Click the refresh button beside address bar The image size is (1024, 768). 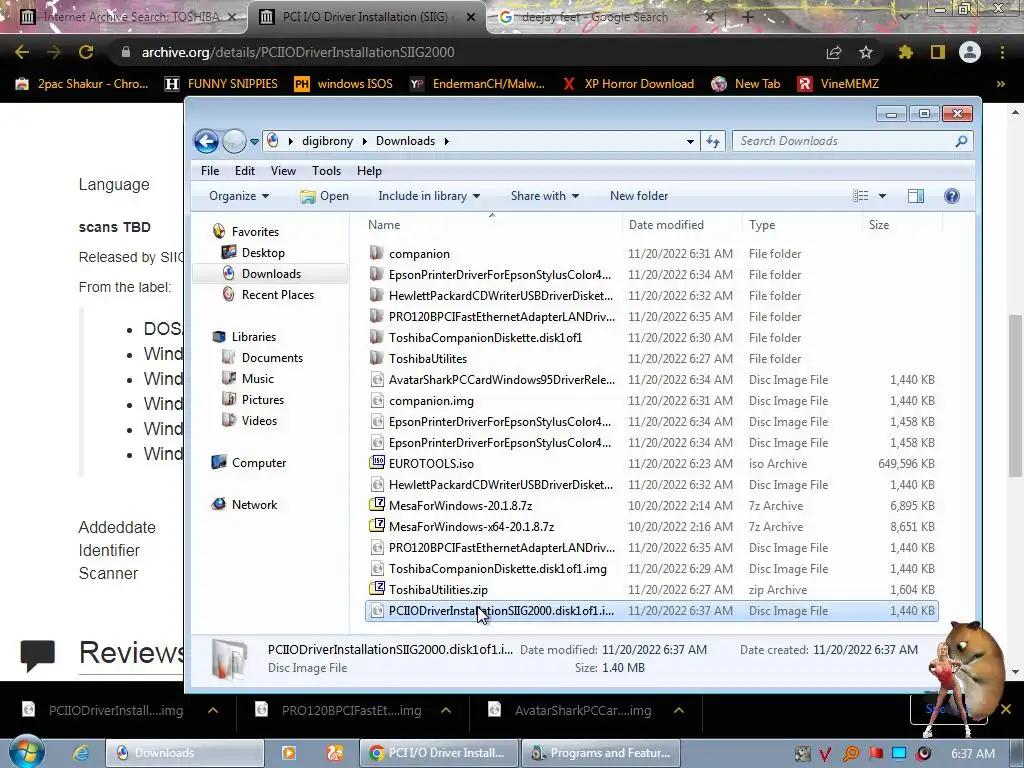point(712,141)
